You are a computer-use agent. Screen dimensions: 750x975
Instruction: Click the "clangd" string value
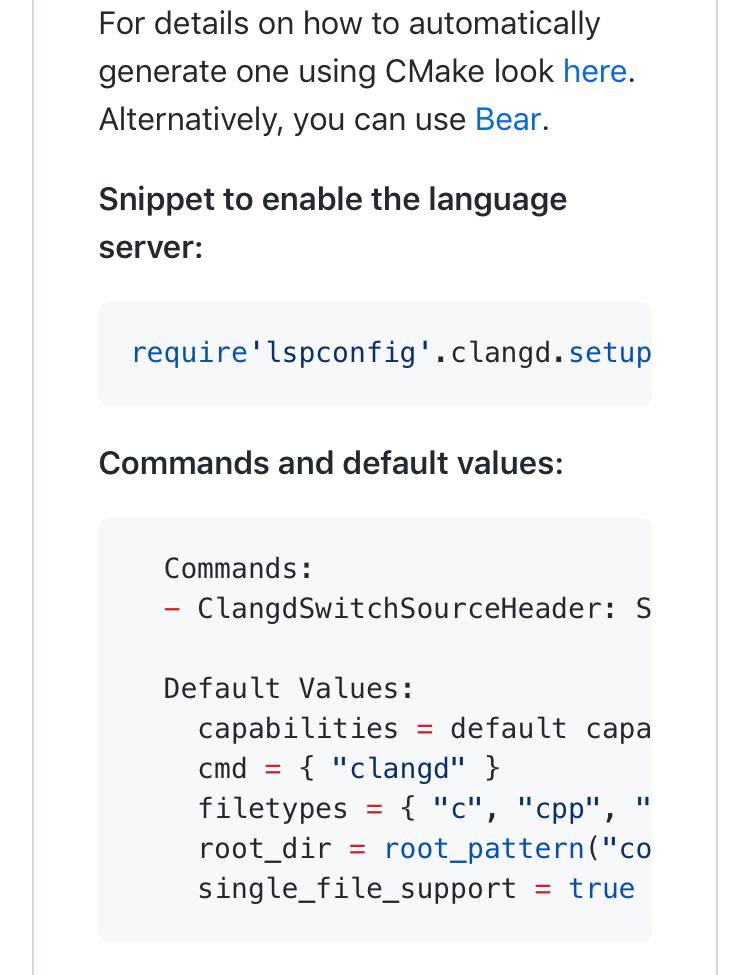398,769
